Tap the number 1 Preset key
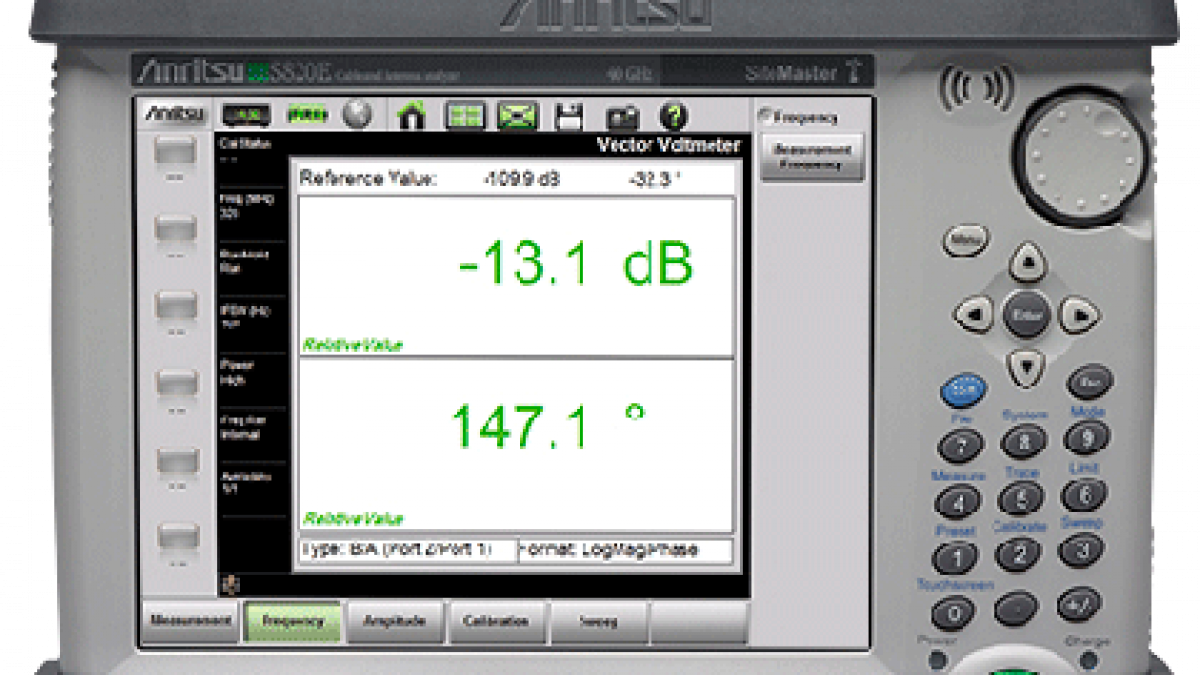1200x675 pixels. click(956, 558)
